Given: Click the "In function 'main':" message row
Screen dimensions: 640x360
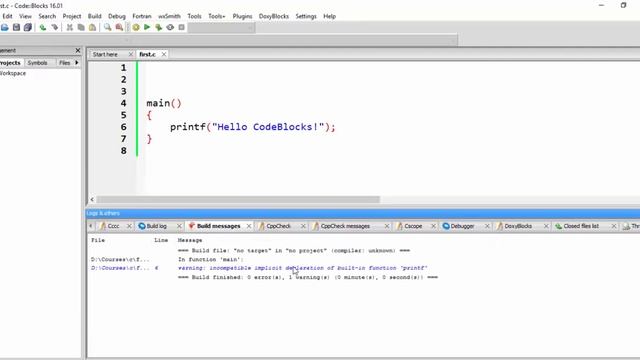Looking at the screenshot, I should 211,260.
